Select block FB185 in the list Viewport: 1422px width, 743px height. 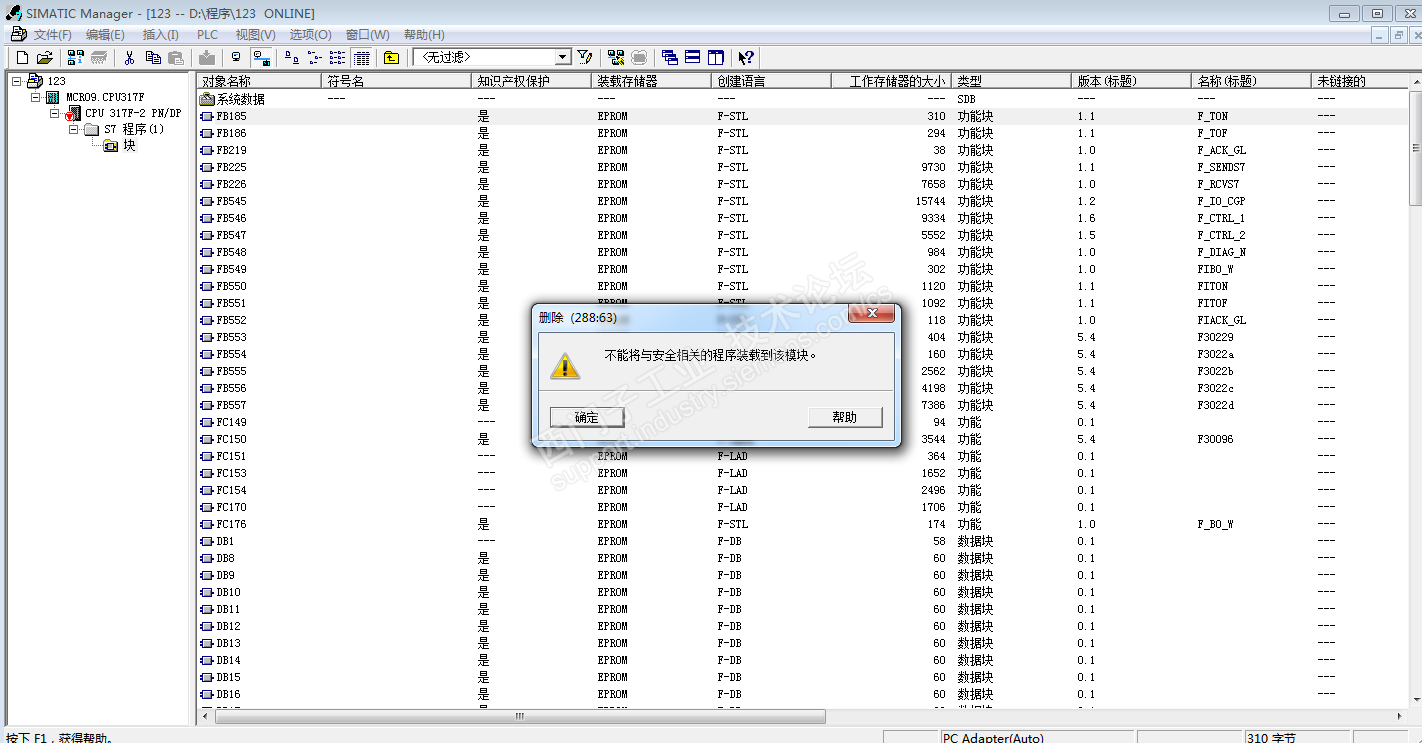231,116
